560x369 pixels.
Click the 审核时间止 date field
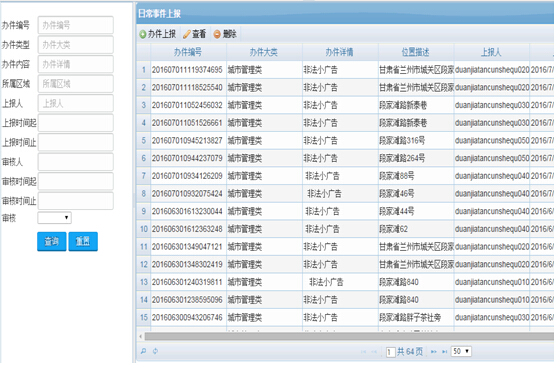coord(76,201)
